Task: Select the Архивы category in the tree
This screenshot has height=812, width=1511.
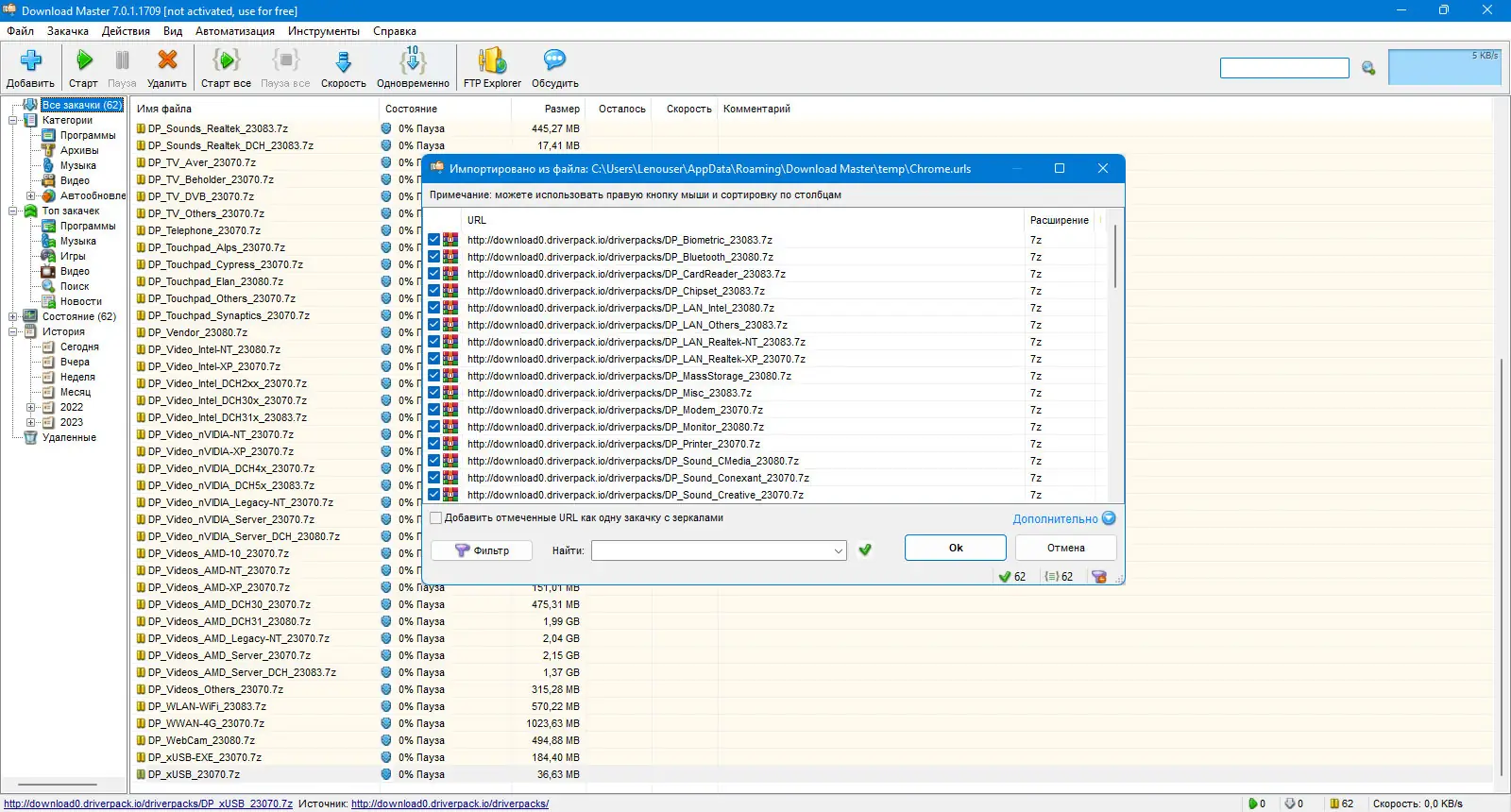Action: (79, 150)
